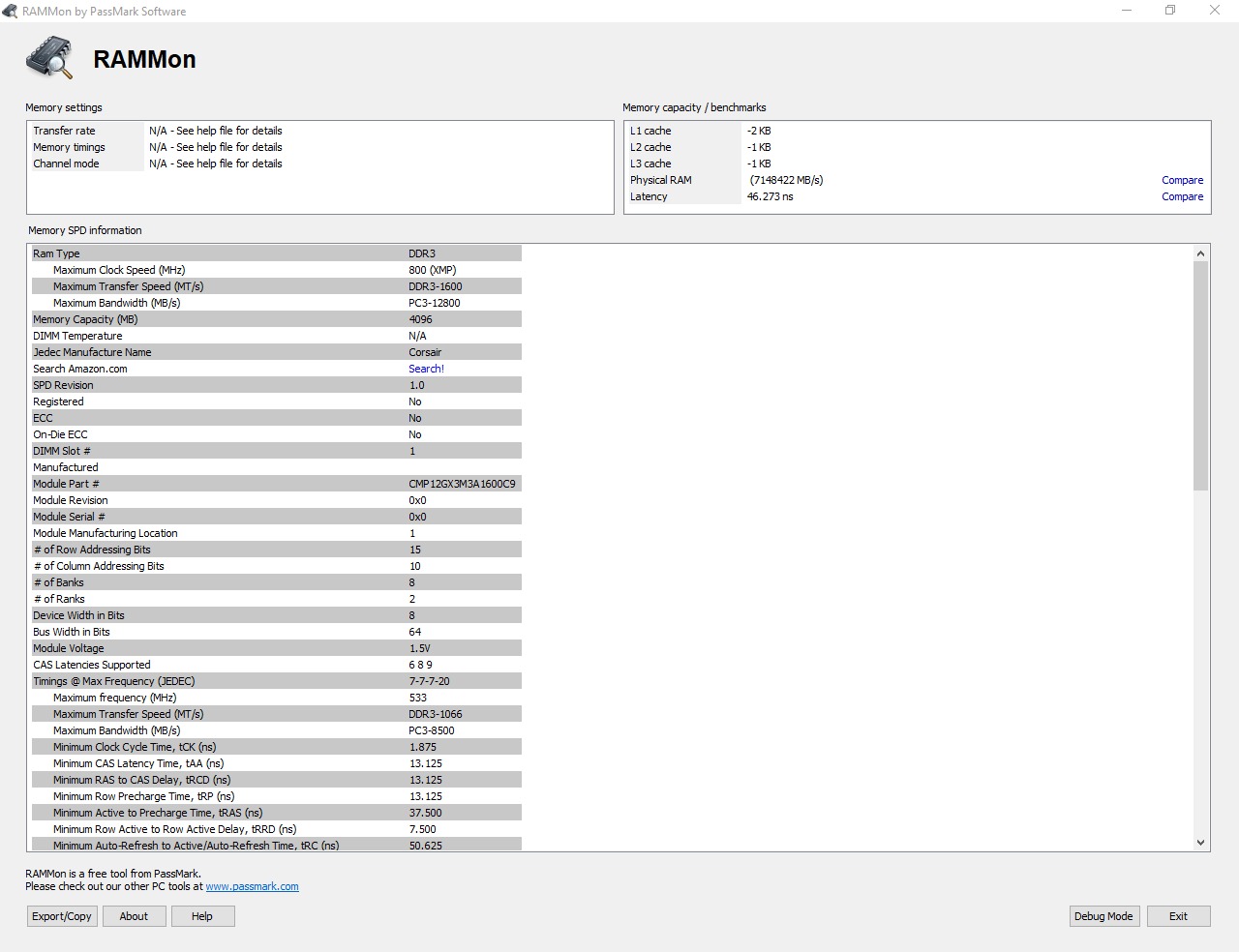1239x952 pixels.
Task: Select the # of Ranks row
Action: point(277,599)
